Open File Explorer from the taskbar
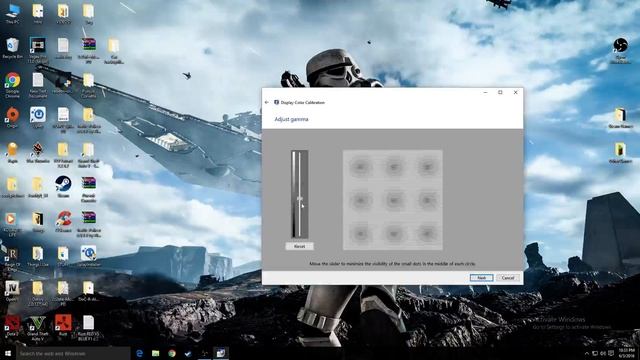The height and width of the screenshot is (360, 640). click(x=156, y=353)
